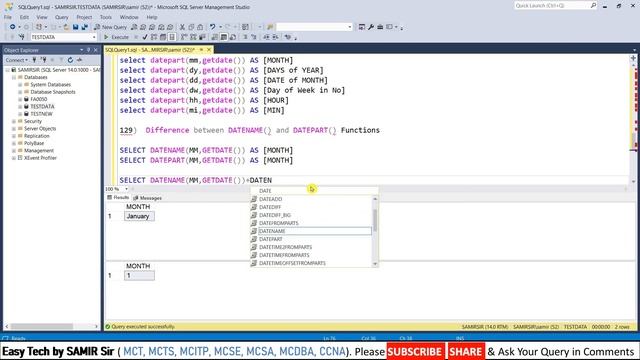This screenshot has width=640, height=360.
Task: Close the SQLQuery1.sql tab
Action: coord(209,50)
